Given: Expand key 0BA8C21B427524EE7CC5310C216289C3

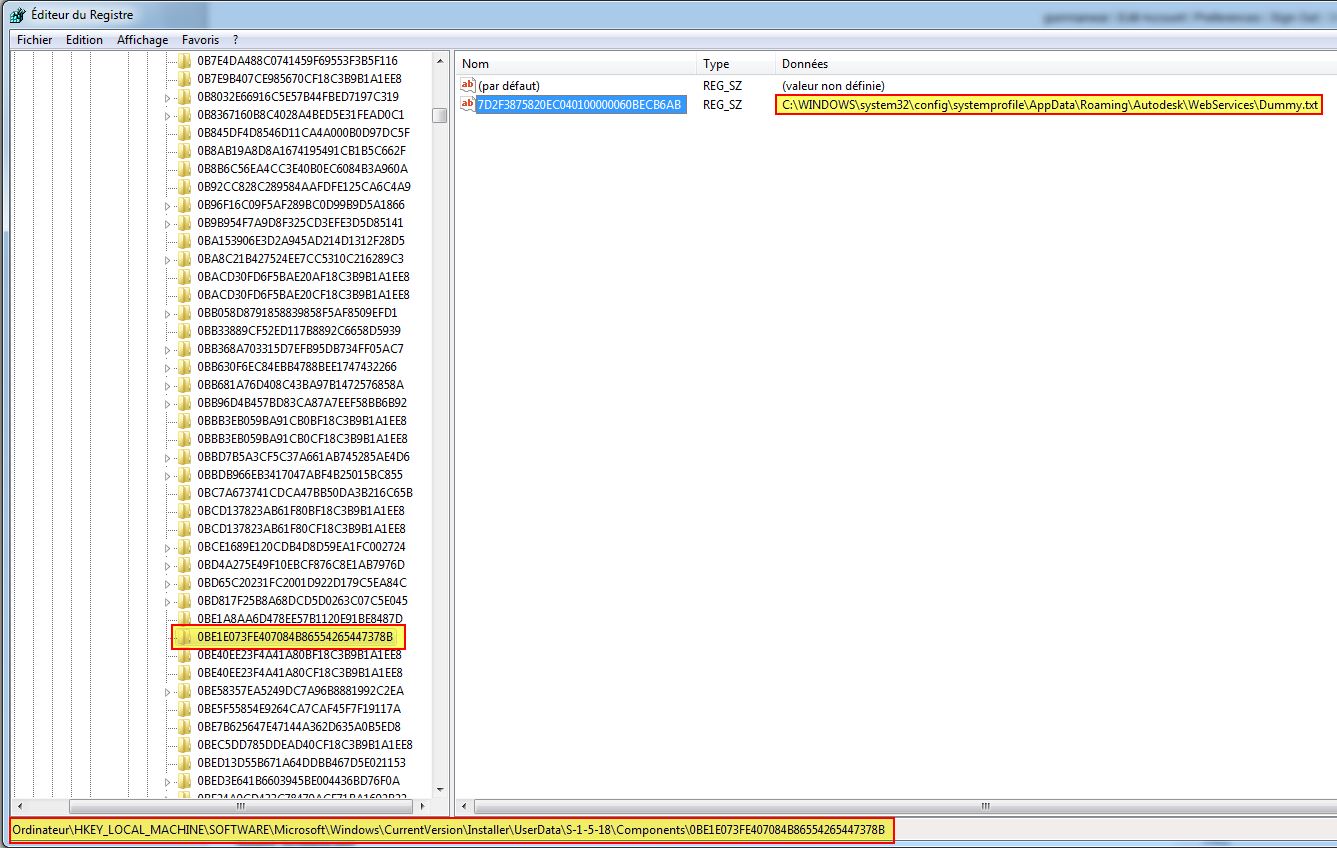Looking at the screenshot, I should (167, 259).
